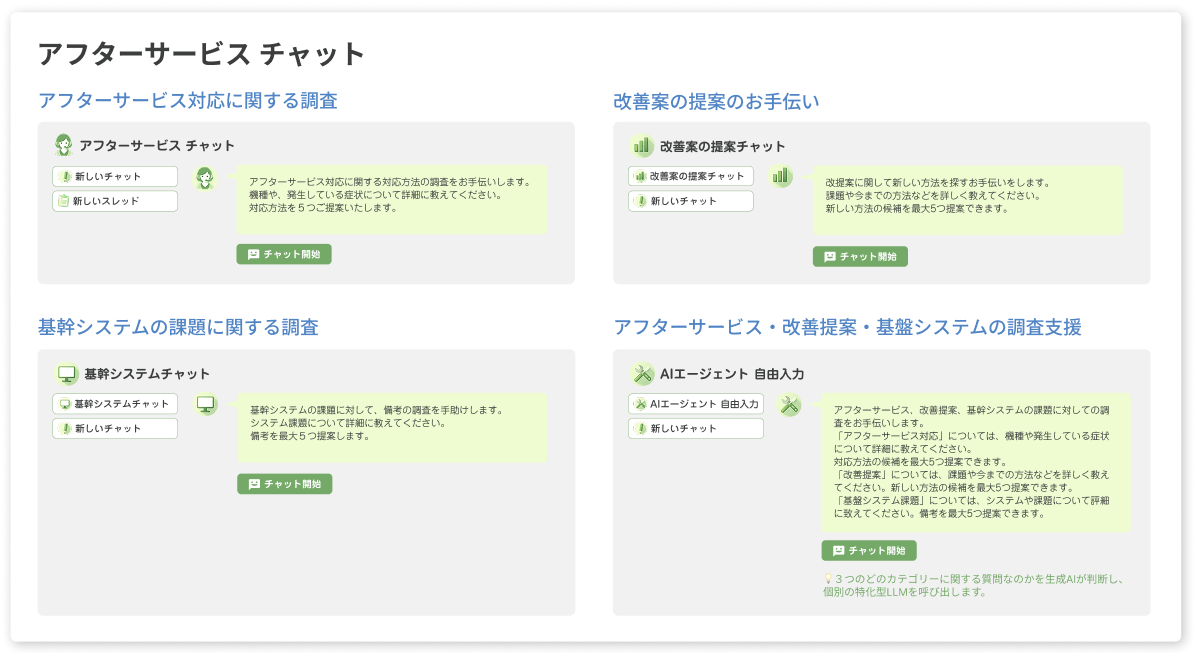Image resolution: width=1200 pixels, height=653 pixels.
Task: Select the 新しいスレッド sidebar item
Action: click(x=115, y=201)
